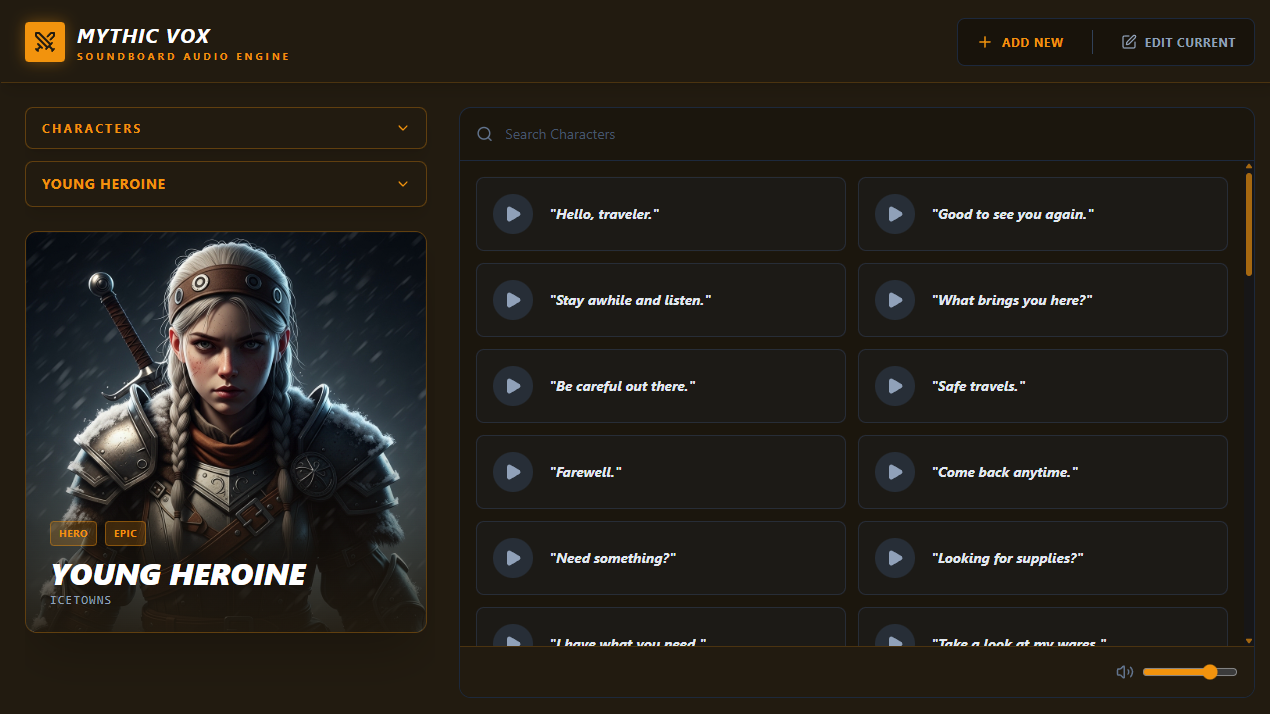Play the "Safe travels." voice clip
Image resolution: width=1270 pixels, height=714 pixels.
[x=895, y=386]
